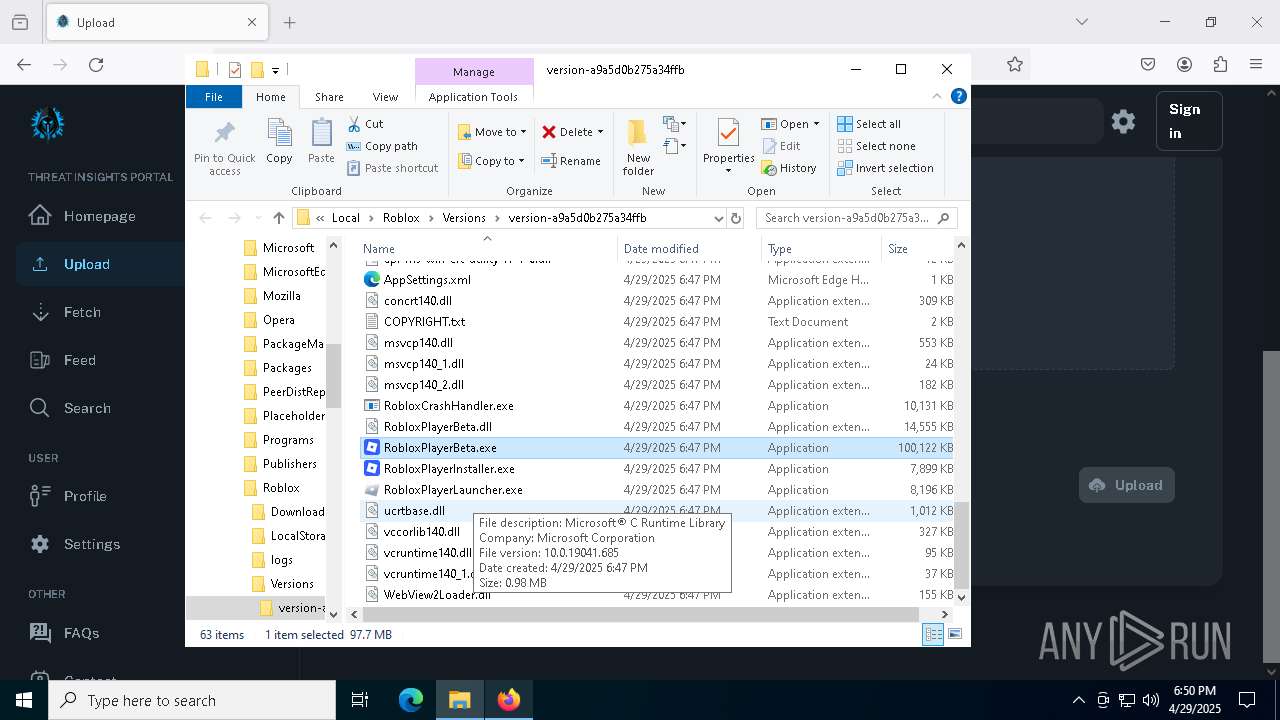Click the file list vertical scrollbar
The image size is (1280, 720).
962,546
